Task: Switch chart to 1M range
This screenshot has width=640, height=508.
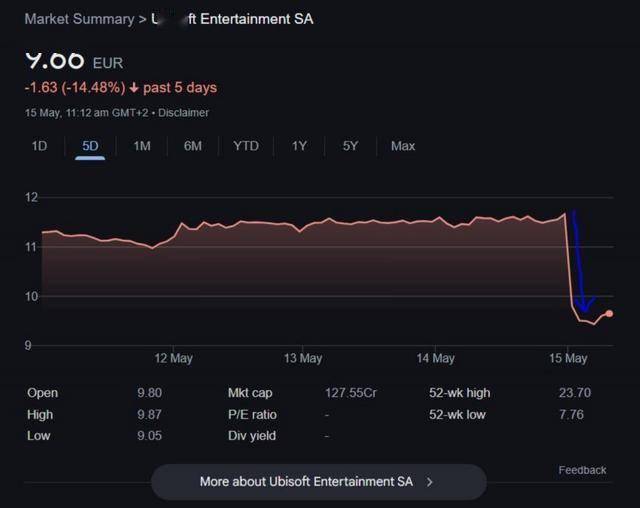Action: 142,146
